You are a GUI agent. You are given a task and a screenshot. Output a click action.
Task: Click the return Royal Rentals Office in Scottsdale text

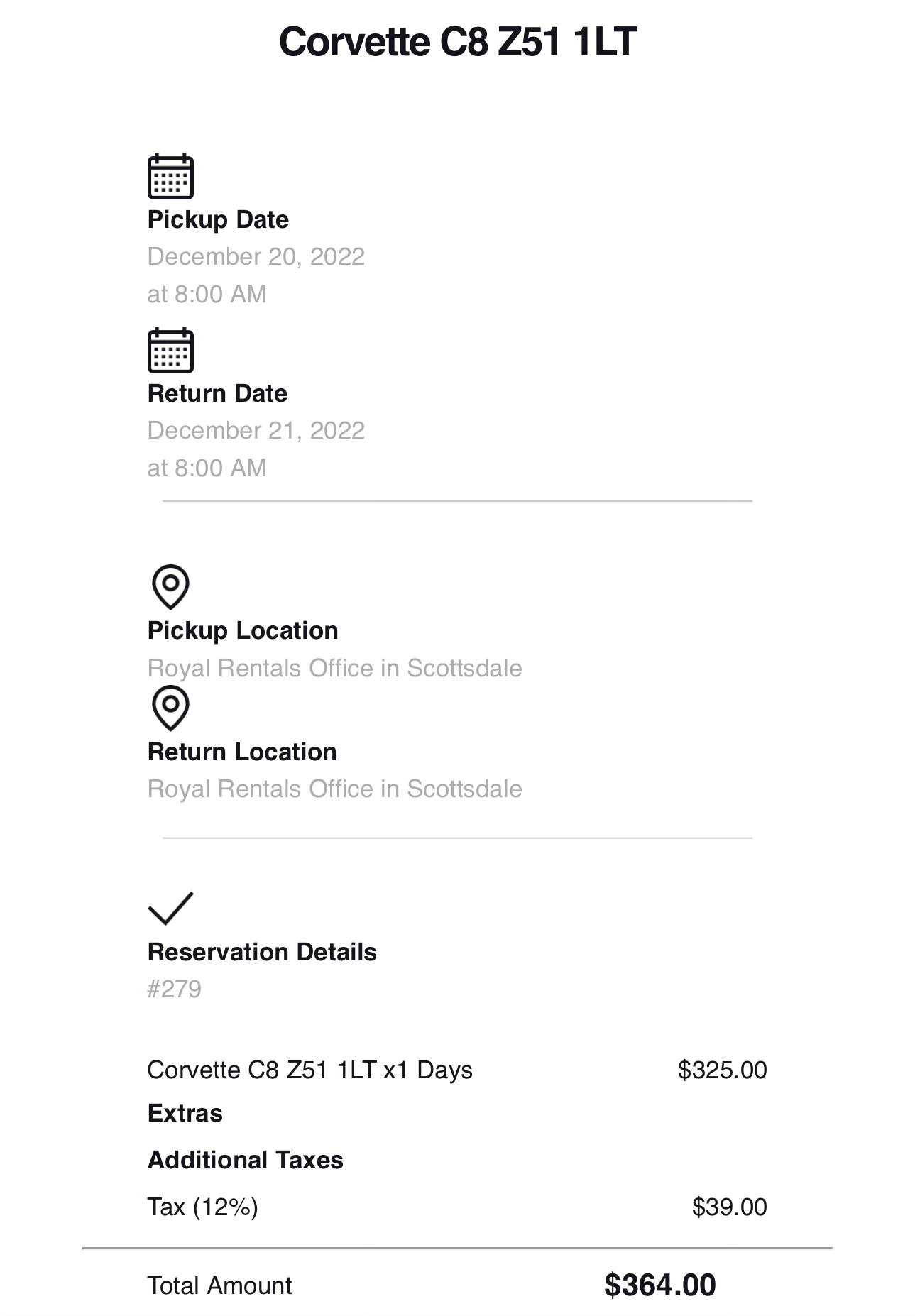coord(335,789)
